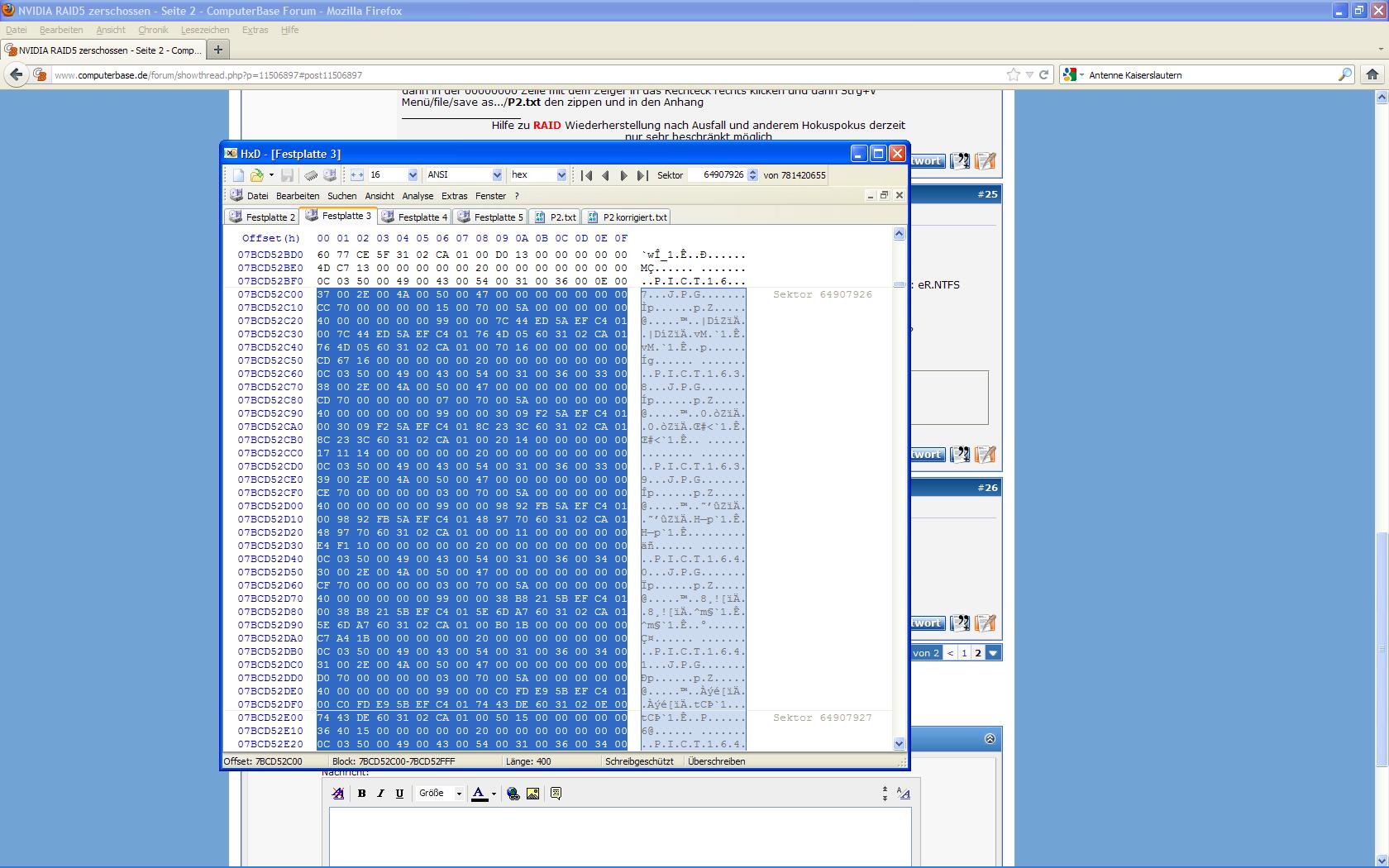Close the inner HxD document with the small X
Screen dimensions: 1389x868
click(x=900, y=195)
